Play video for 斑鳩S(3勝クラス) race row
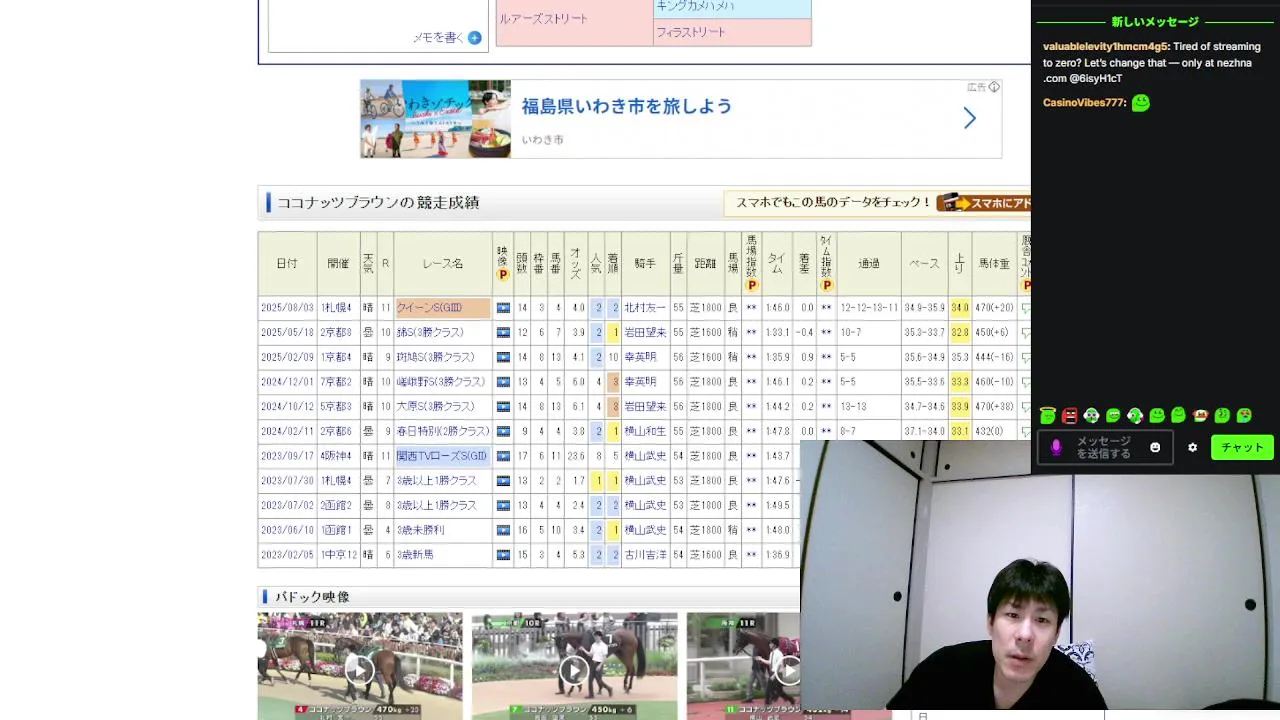This screenshot has width=1280, height=720. pyautogui.click(x=503, y=357)
